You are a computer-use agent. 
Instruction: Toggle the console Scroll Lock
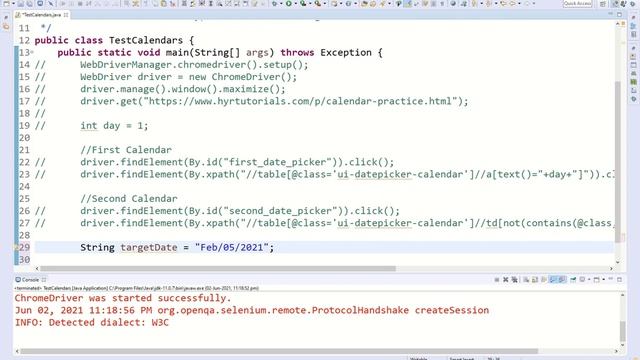534,280
